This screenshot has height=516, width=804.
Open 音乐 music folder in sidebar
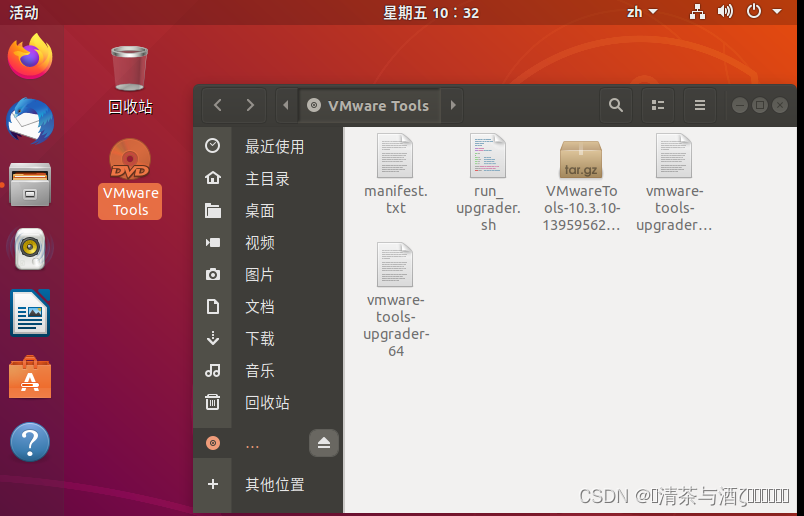(268, 370)
